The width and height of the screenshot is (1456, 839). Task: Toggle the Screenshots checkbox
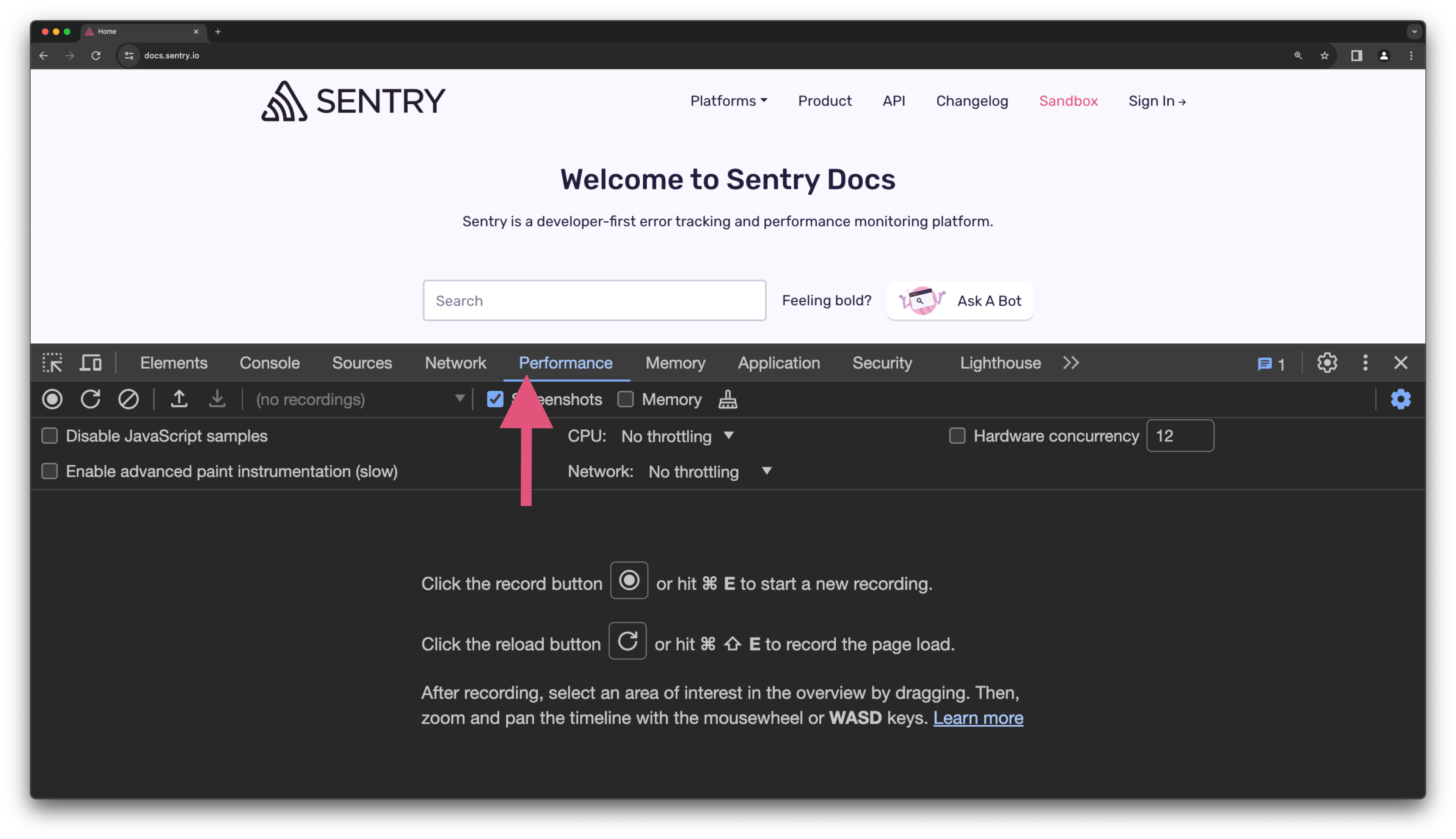point(495,399)
